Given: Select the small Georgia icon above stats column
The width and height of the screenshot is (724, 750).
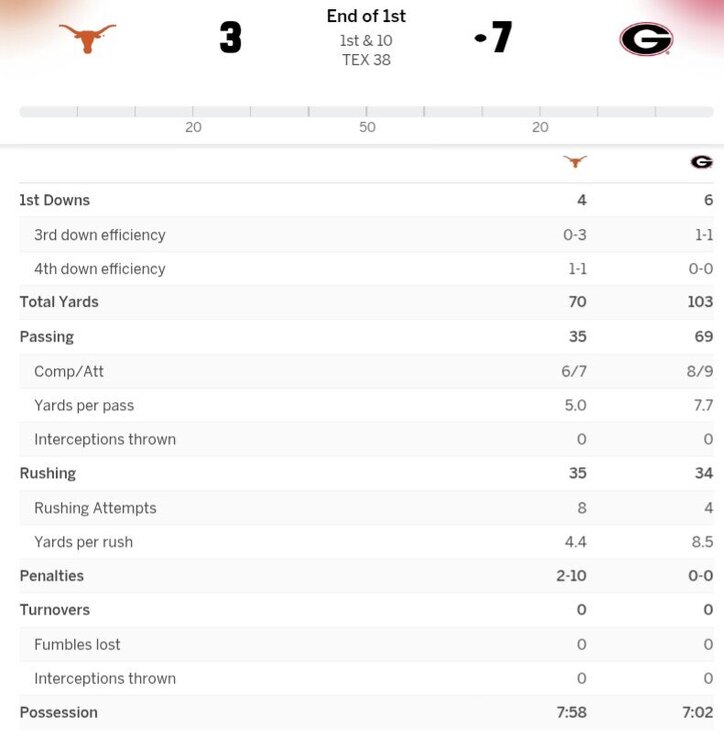Looking at the screenshot, I should point(701,162).
